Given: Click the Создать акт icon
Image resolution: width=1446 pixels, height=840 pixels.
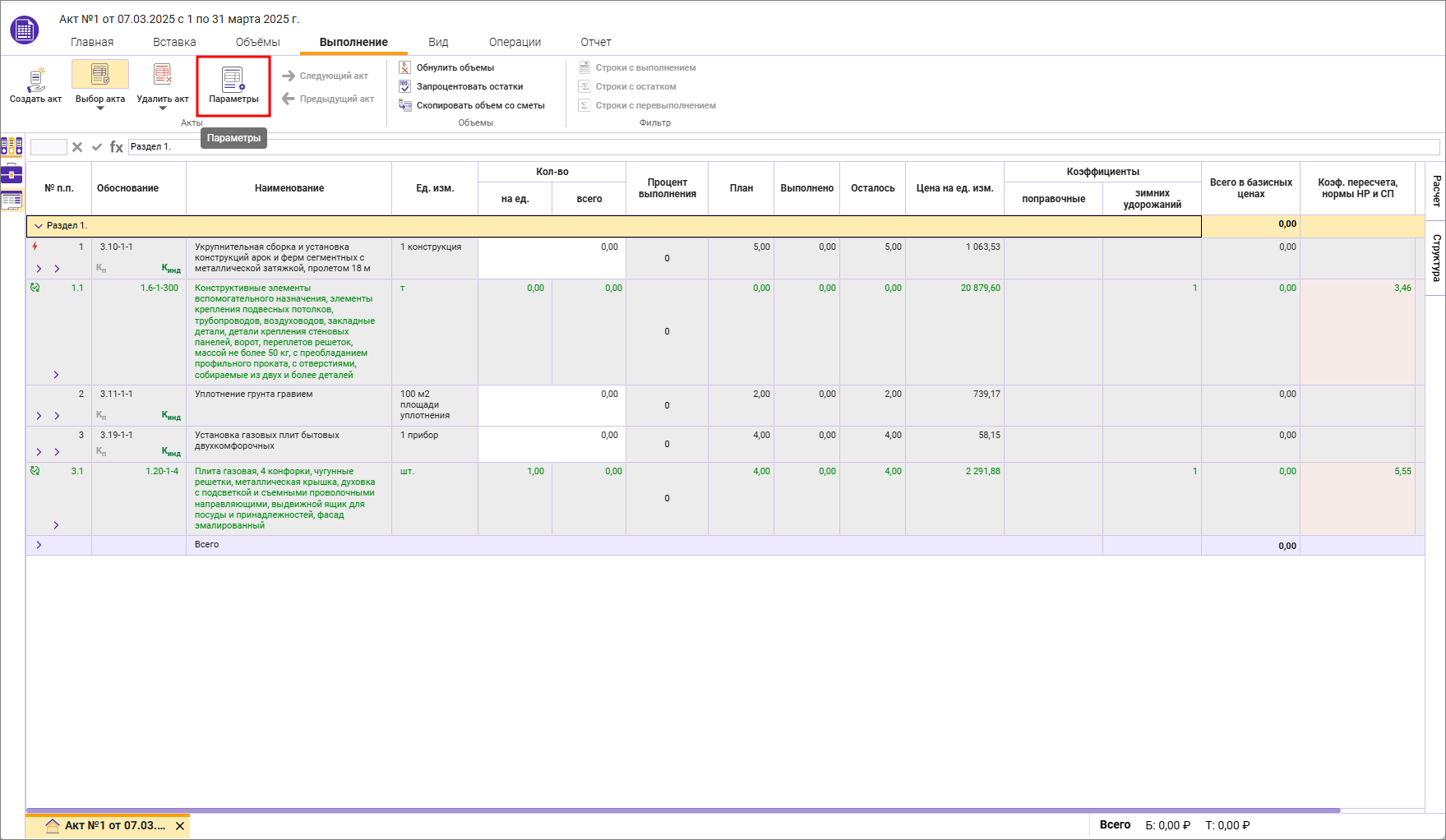Looking at the screenshot, I should coord(35,81).
